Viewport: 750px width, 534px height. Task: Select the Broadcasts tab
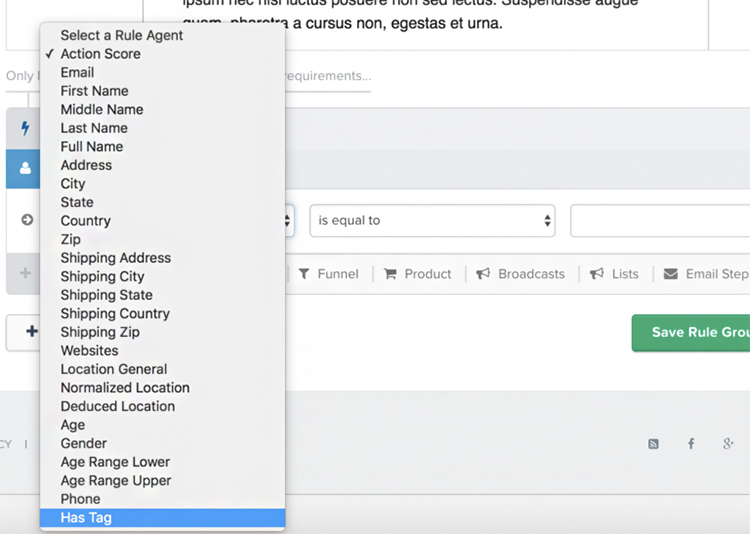pyautogui.click(x=520, y=274)
